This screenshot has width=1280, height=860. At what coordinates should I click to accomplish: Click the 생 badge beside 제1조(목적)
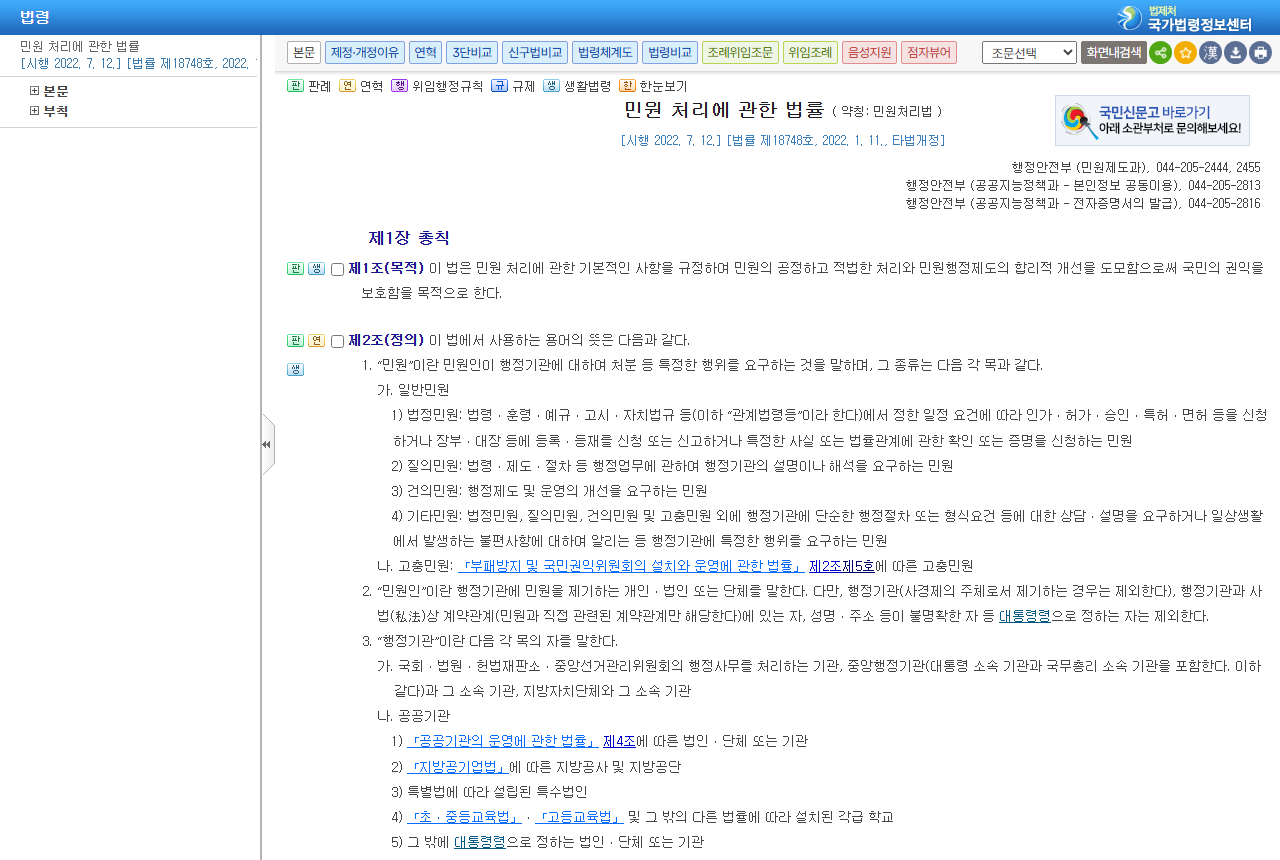click(316, 269)
